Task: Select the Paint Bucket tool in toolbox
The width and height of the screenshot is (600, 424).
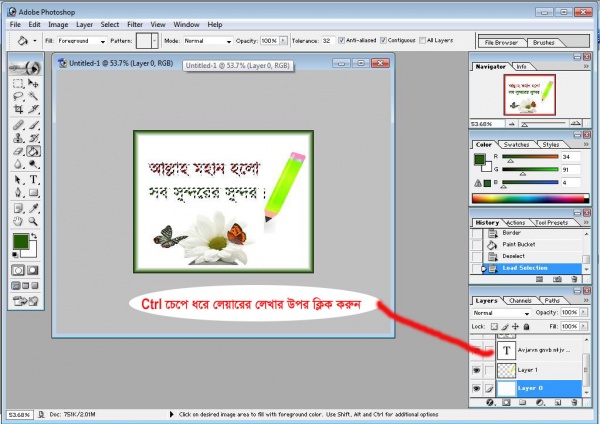Action: pyautogui.click(x=33, y=151)
